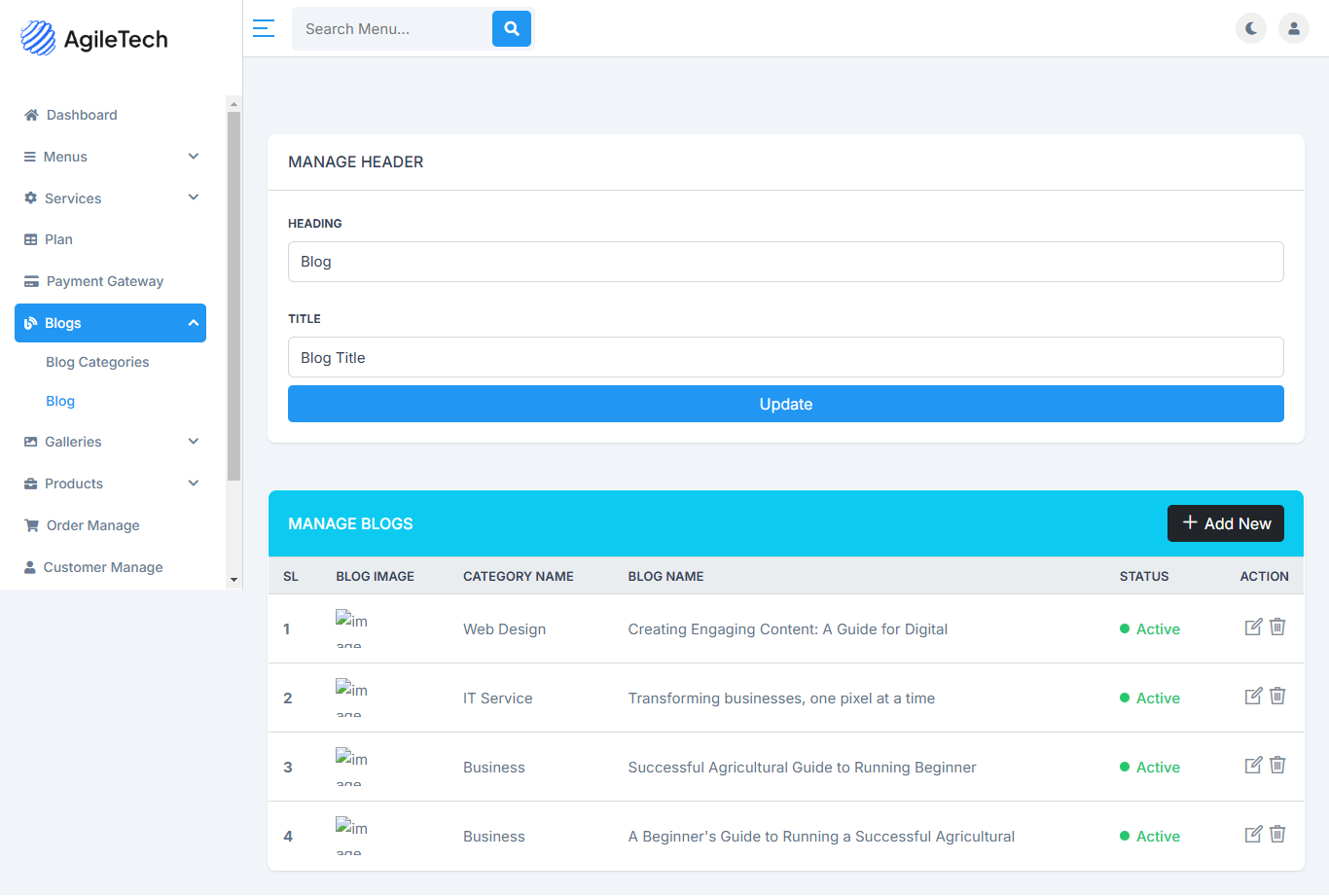Click the Galleries image icon
The width and height of the screenshot is (1329, 896).
(30, 442)
